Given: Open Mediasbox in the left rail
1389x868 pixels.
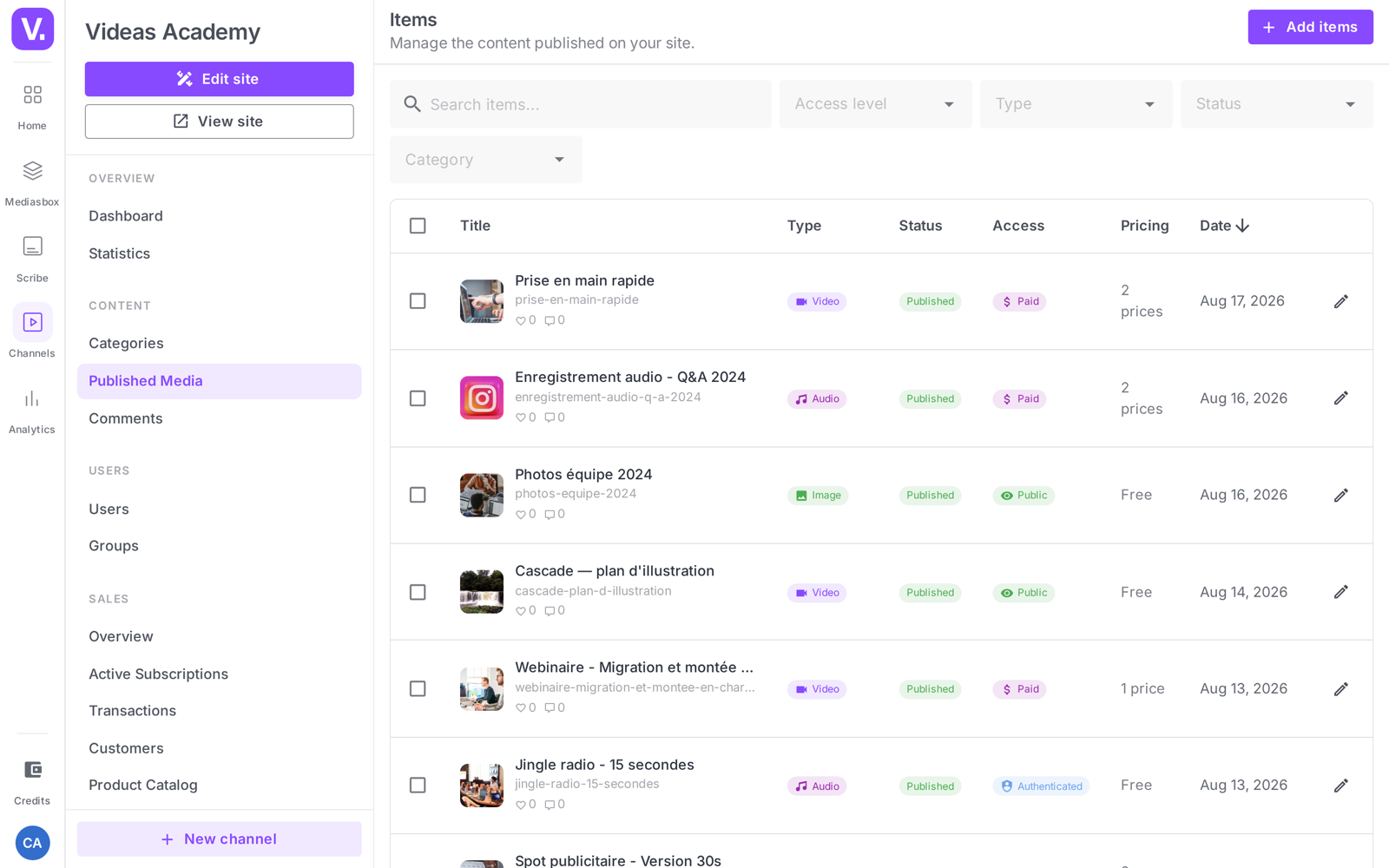Looking at the screenshot, I should click(32, 183).
